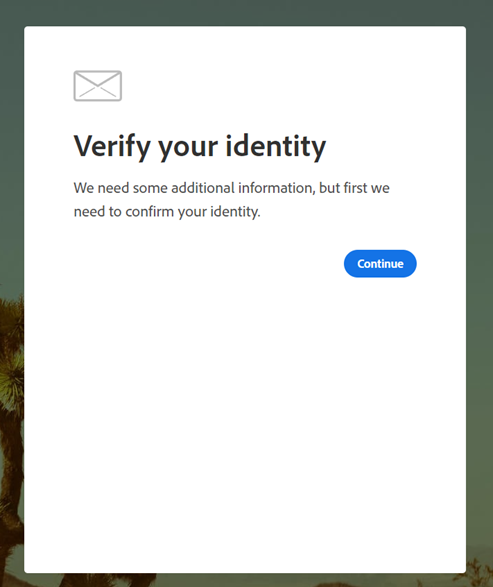Click the blue Continue button
The width and height of the screenshot is (493, 587).
(x=380, y=264)
